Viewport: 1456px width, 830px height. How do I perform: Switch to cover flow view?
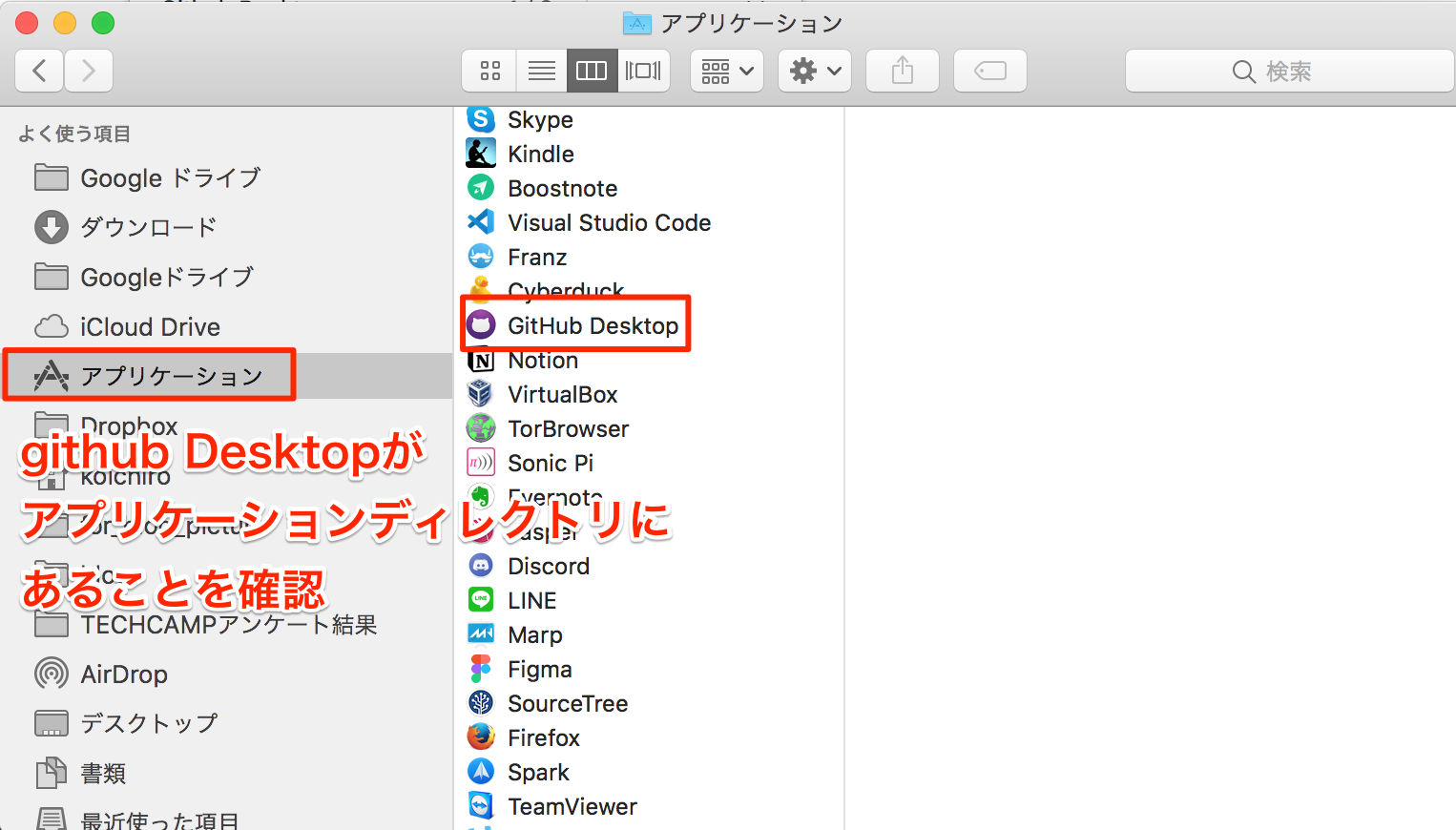click(643, 71)
